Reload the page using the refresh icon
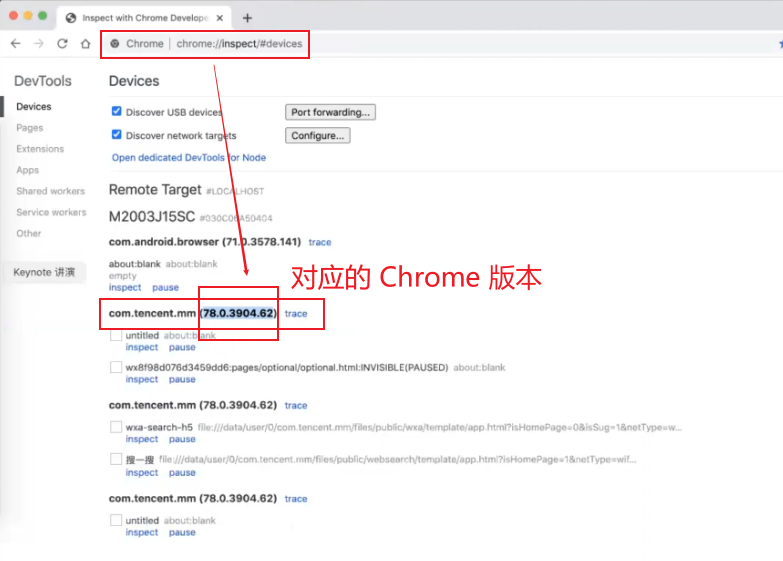 pos(62,43)
